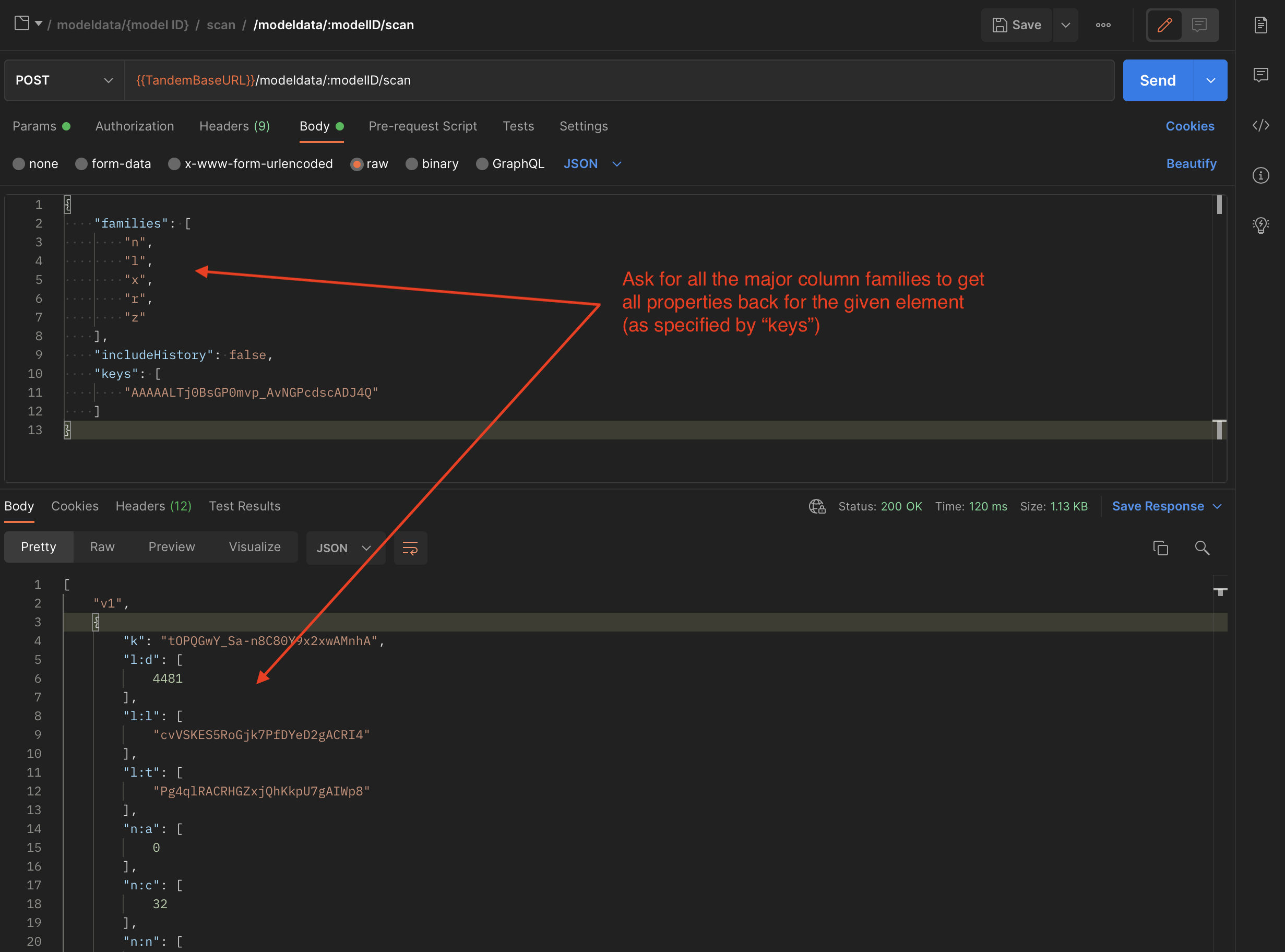Open the POST method dropdown
The width and height of the screenshot is (1285, 952).
[x=65, y=80]
